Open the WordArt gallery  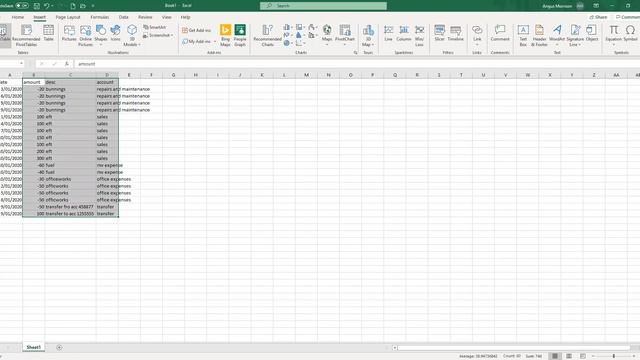coord(557,35)
